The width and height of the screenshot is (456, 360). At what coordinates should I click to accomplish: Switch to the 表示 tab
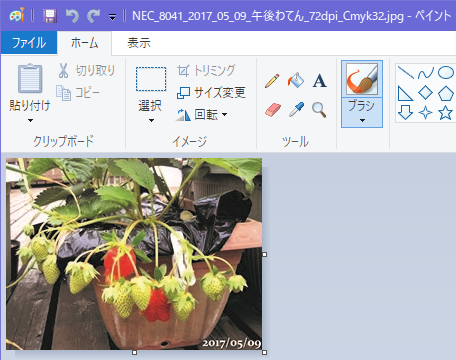(139, 43)
